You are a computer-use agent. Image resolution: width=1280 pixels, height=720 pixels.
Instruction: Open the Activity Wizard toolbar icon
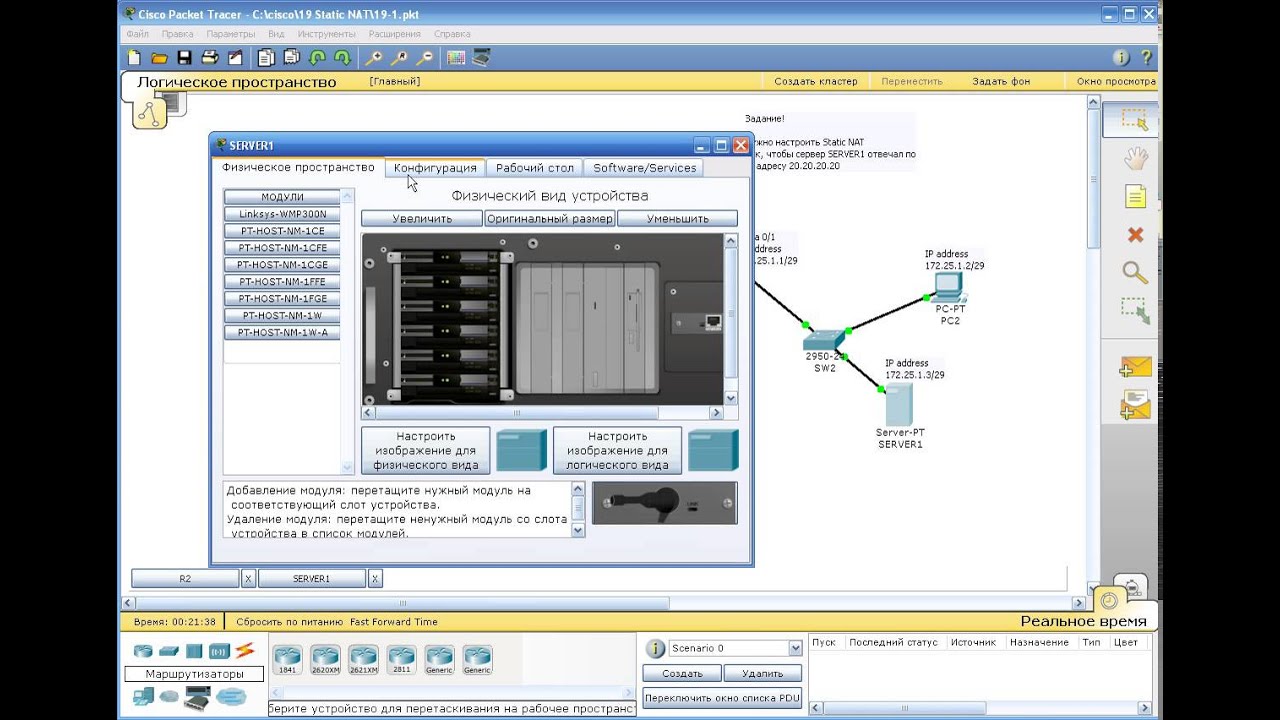(x=235, y=58)
